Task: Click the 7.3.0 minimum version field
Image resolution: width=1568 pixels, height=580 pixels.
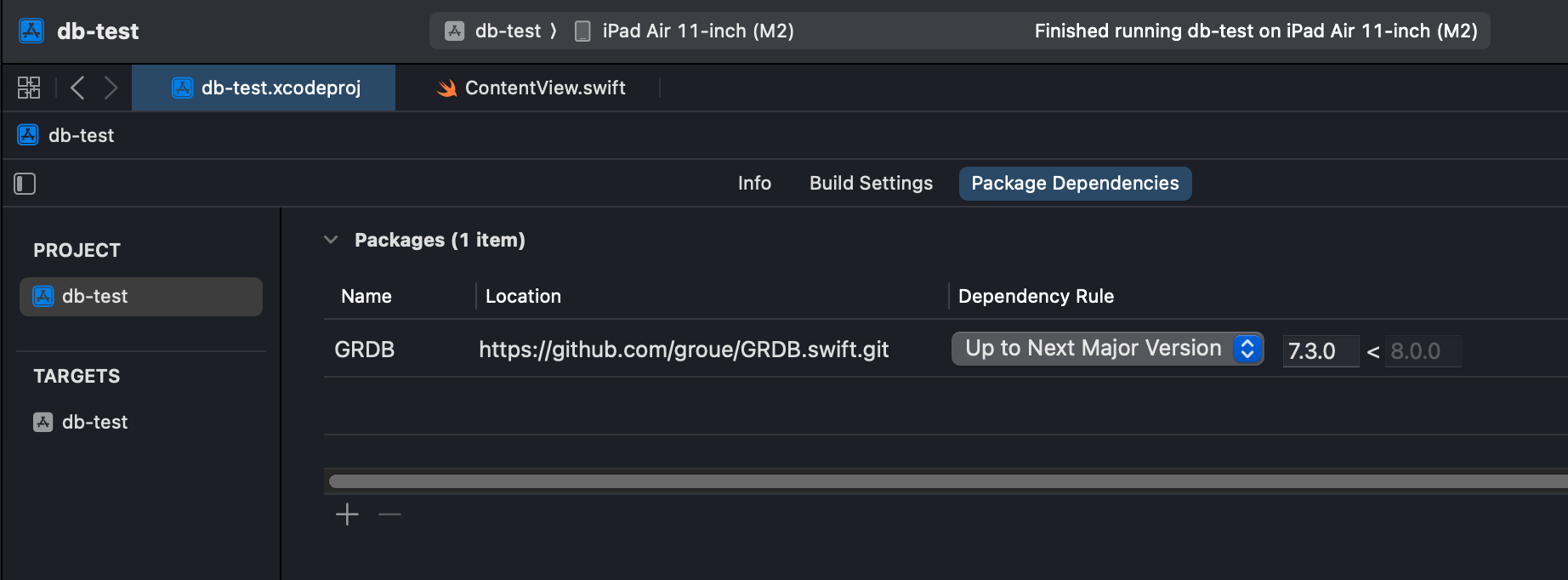Action: coord(1319,351)
